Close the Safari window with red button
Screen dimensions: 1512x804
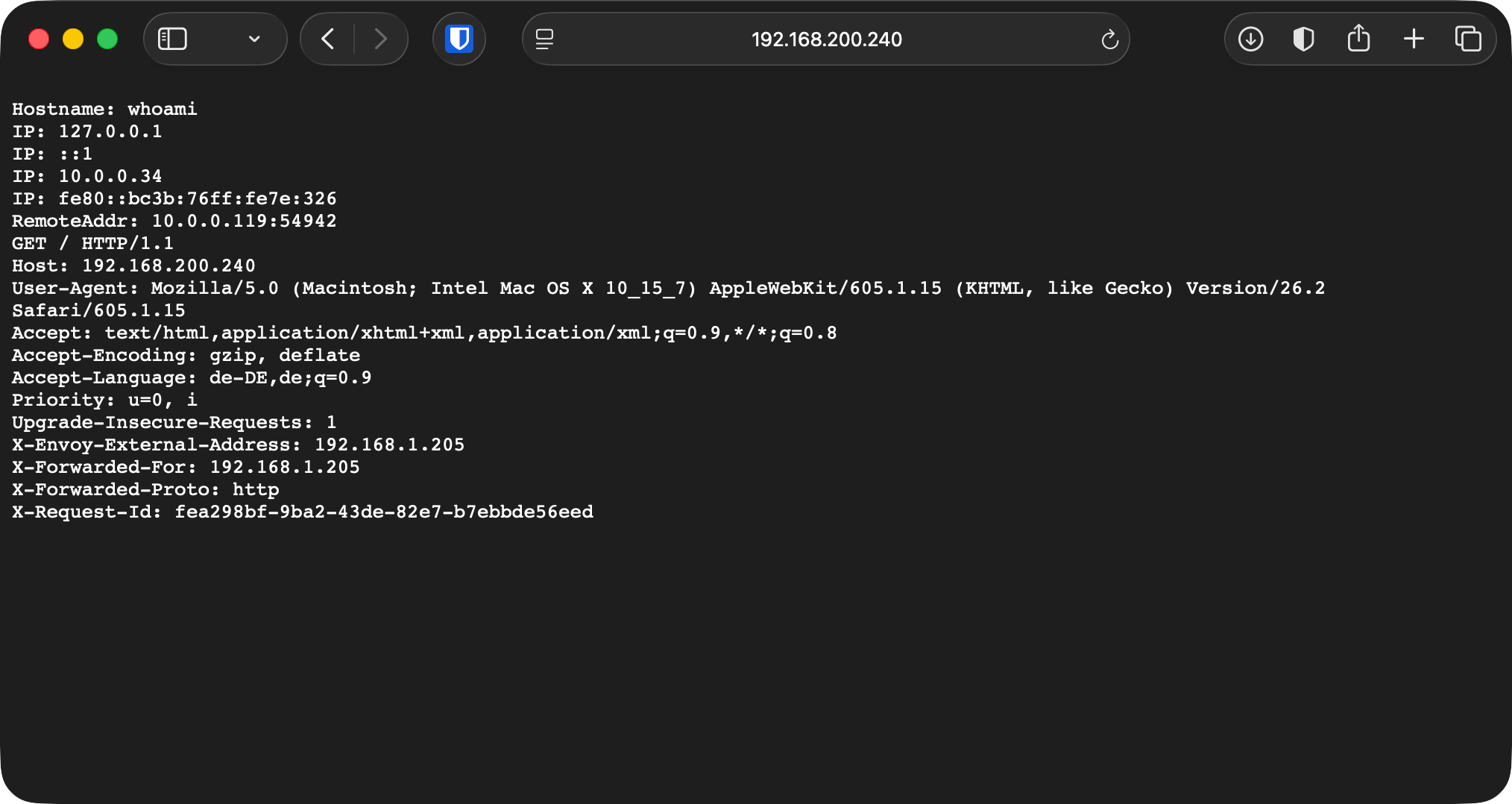(39, 39)
